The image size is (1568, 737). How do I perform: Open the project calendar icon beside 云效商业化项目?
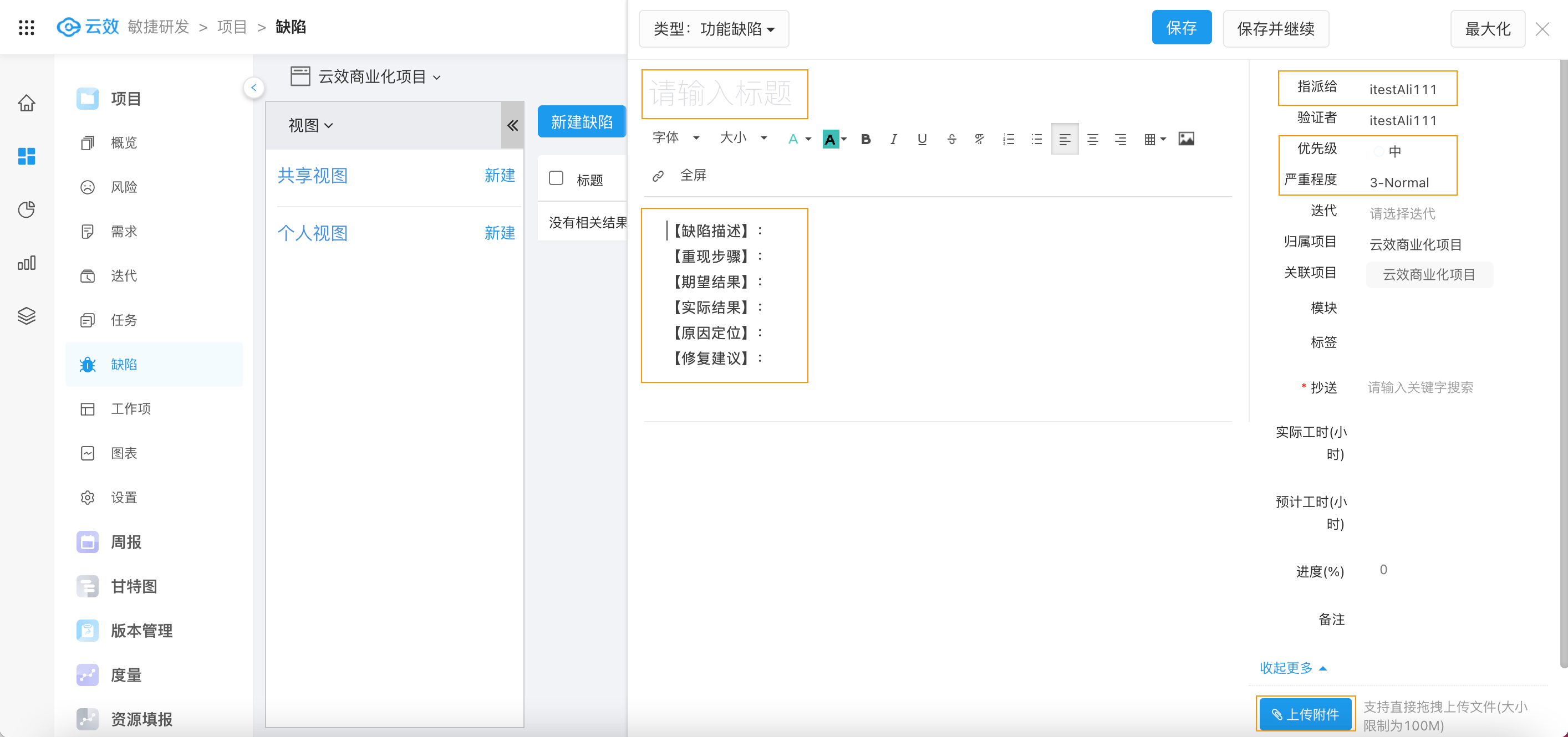point(300,76)
